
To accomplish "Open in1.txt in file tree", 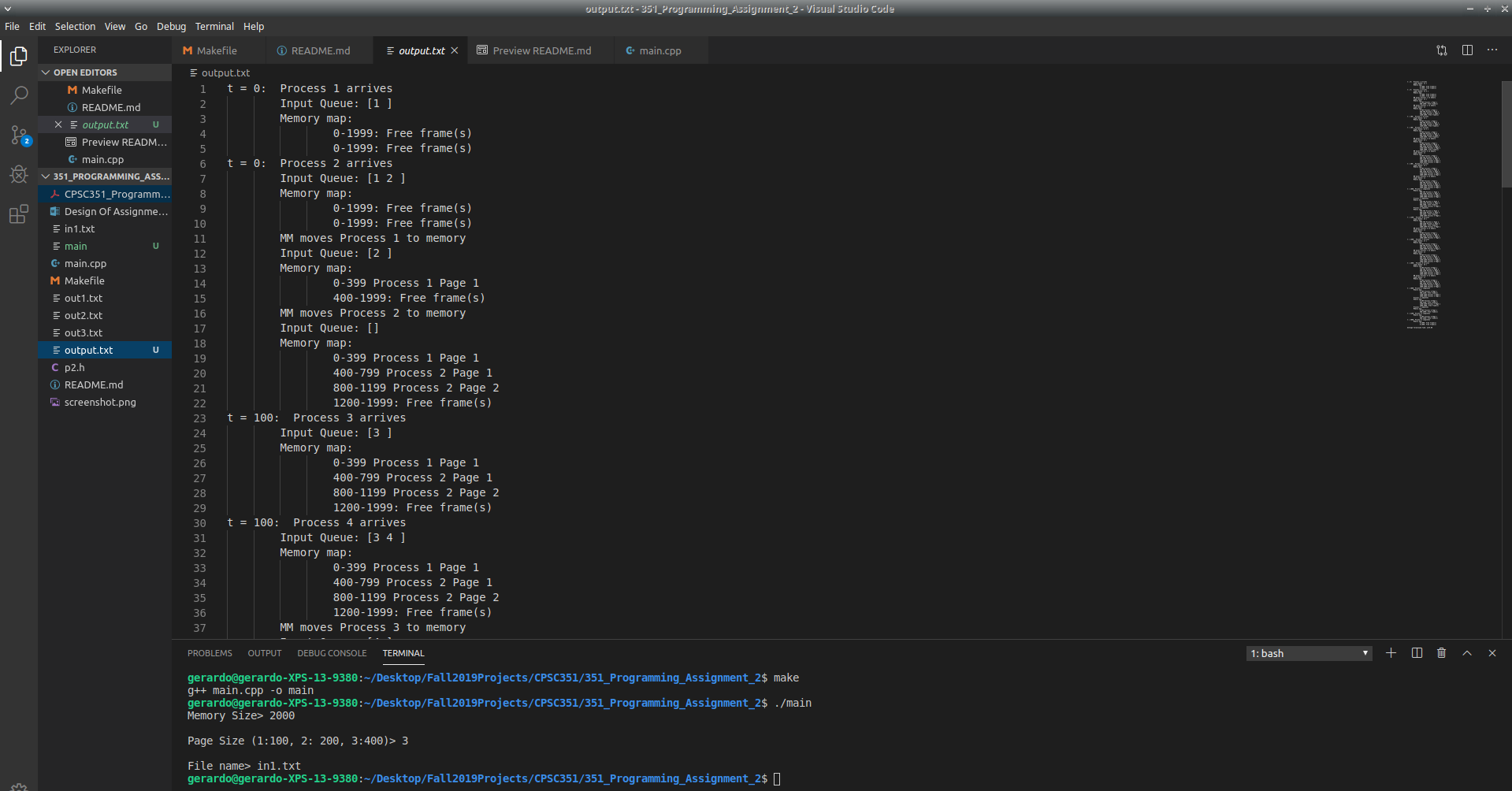I will click(105, 228).
